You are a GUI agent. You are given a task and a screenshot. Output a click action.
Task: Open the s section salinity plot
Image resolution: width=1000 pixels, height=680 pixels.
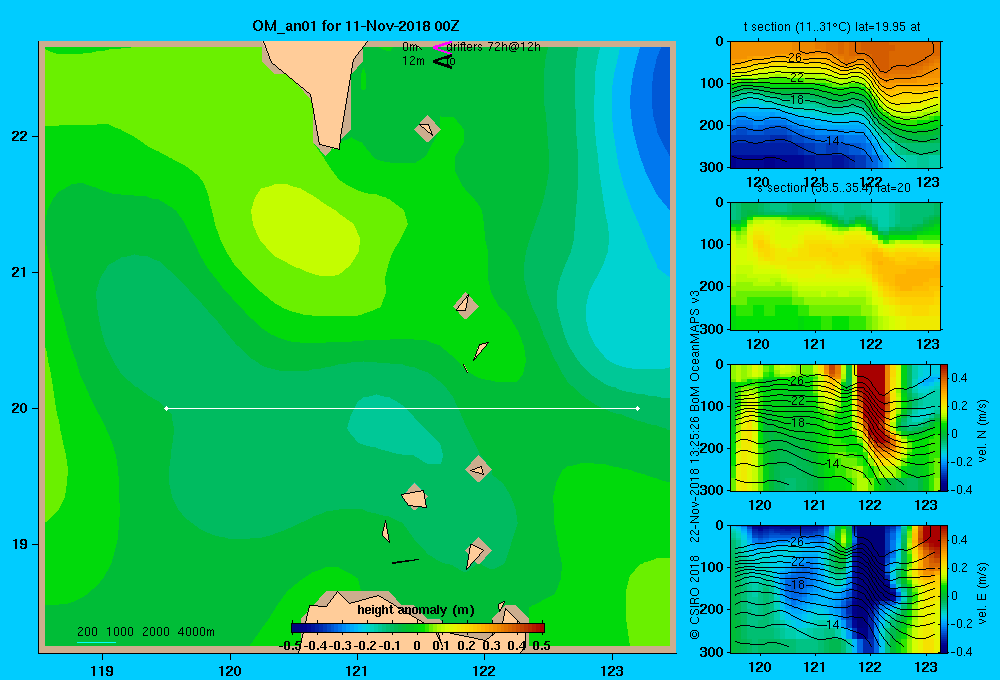835,266
